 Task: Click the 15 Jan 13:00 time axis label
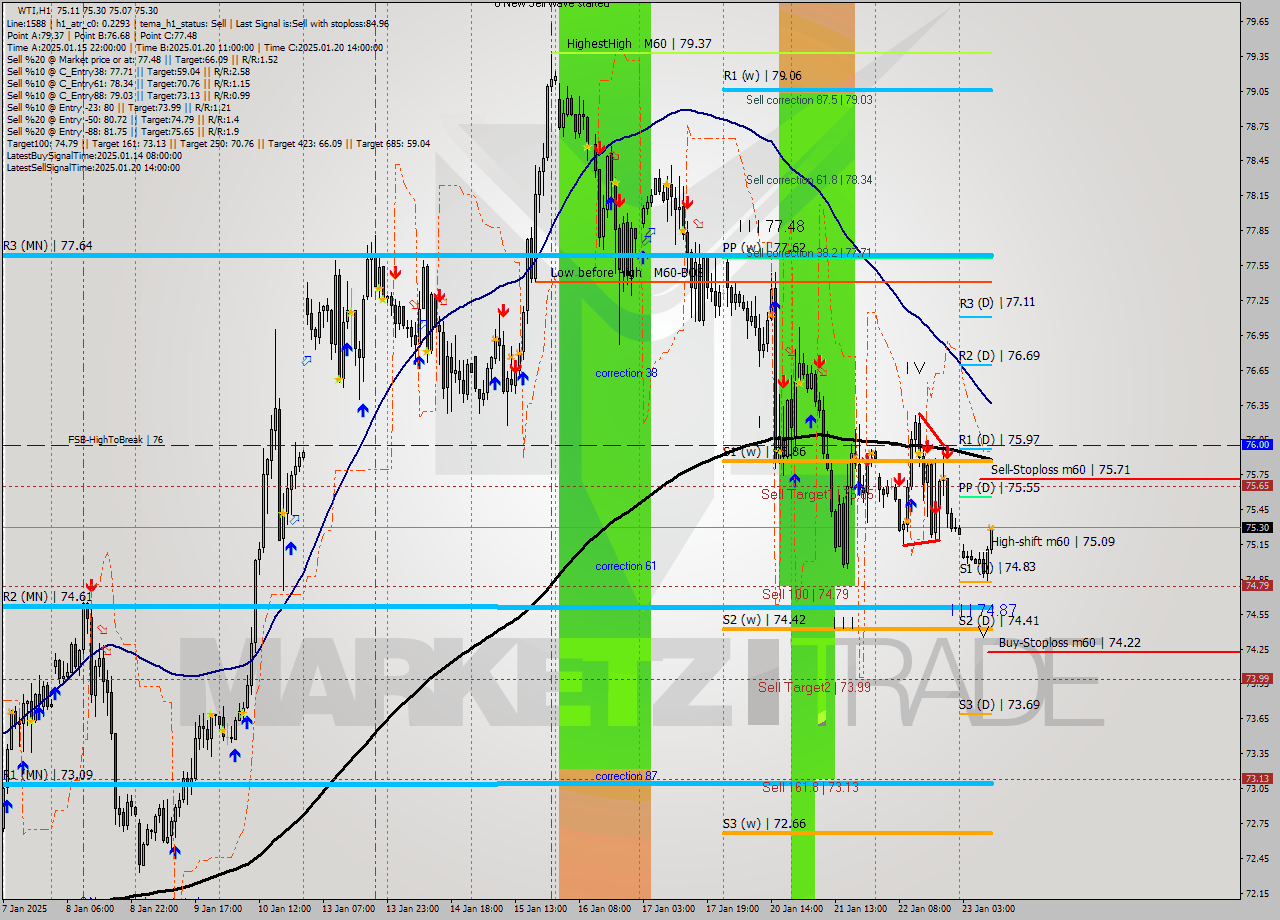pyautogui.click(x=540, y=909)
